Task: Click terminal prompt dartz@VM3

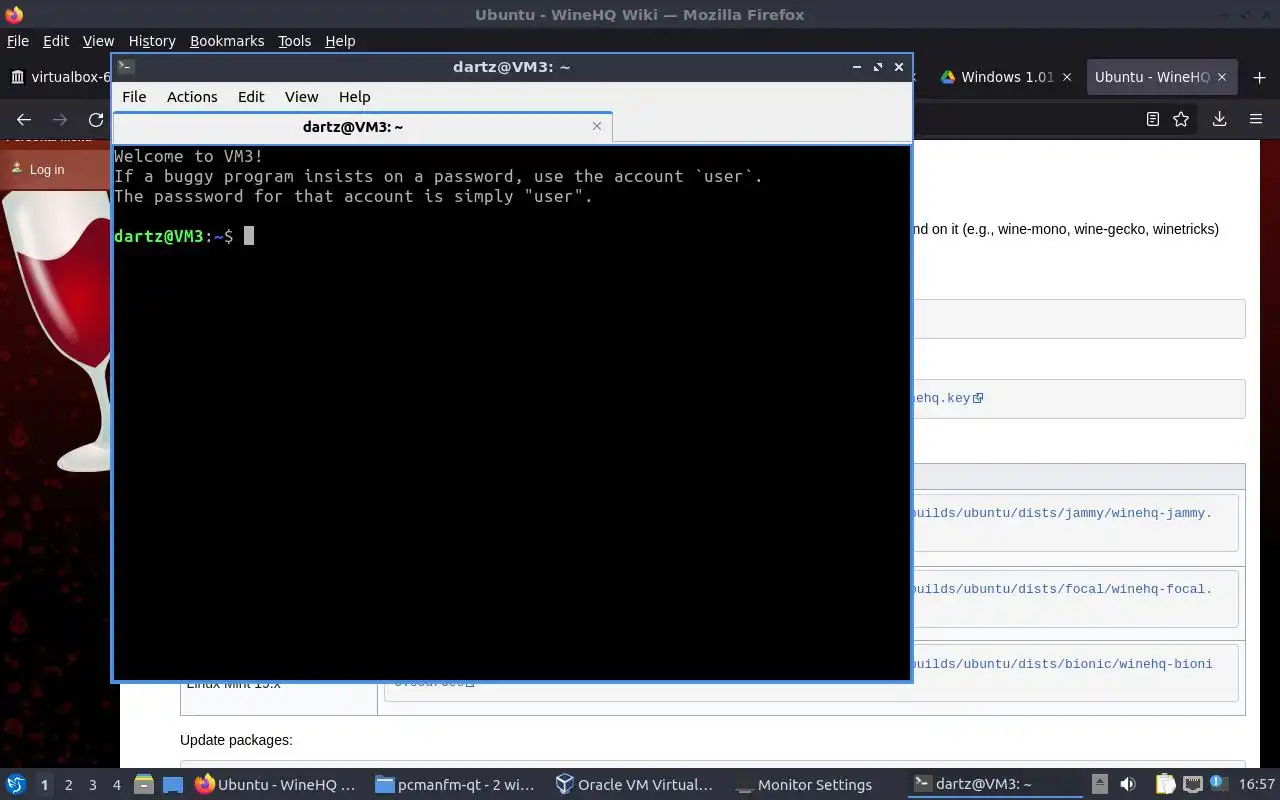Action: click(x=159, y=236)
